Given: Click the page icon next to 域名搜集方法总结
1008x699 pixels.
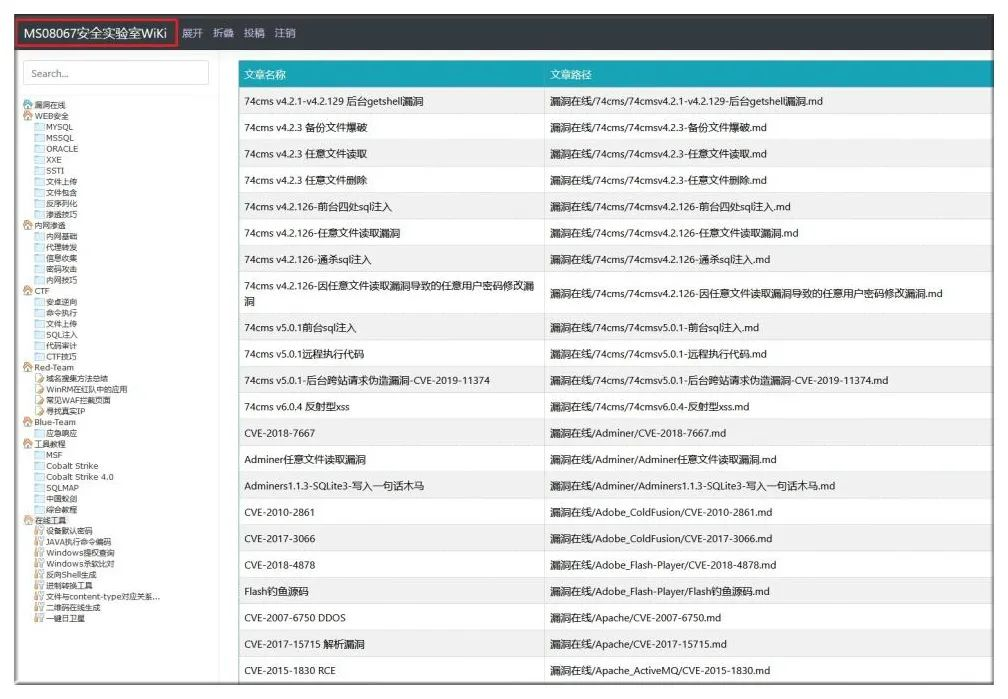Looking at the screenshot, I should 39,378.
